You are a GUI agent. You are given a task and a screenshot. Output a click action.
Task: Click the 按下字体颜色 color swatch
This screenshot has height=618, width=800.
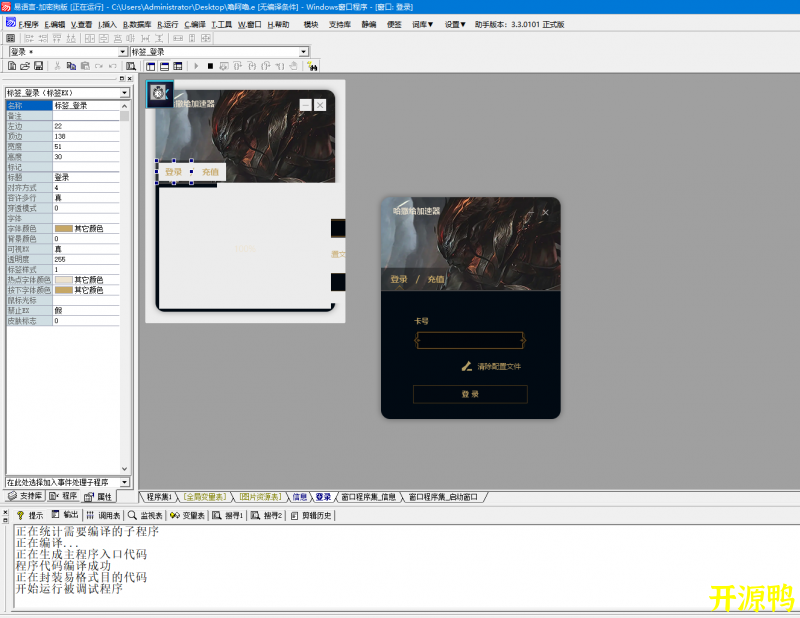tap(64, 290)
